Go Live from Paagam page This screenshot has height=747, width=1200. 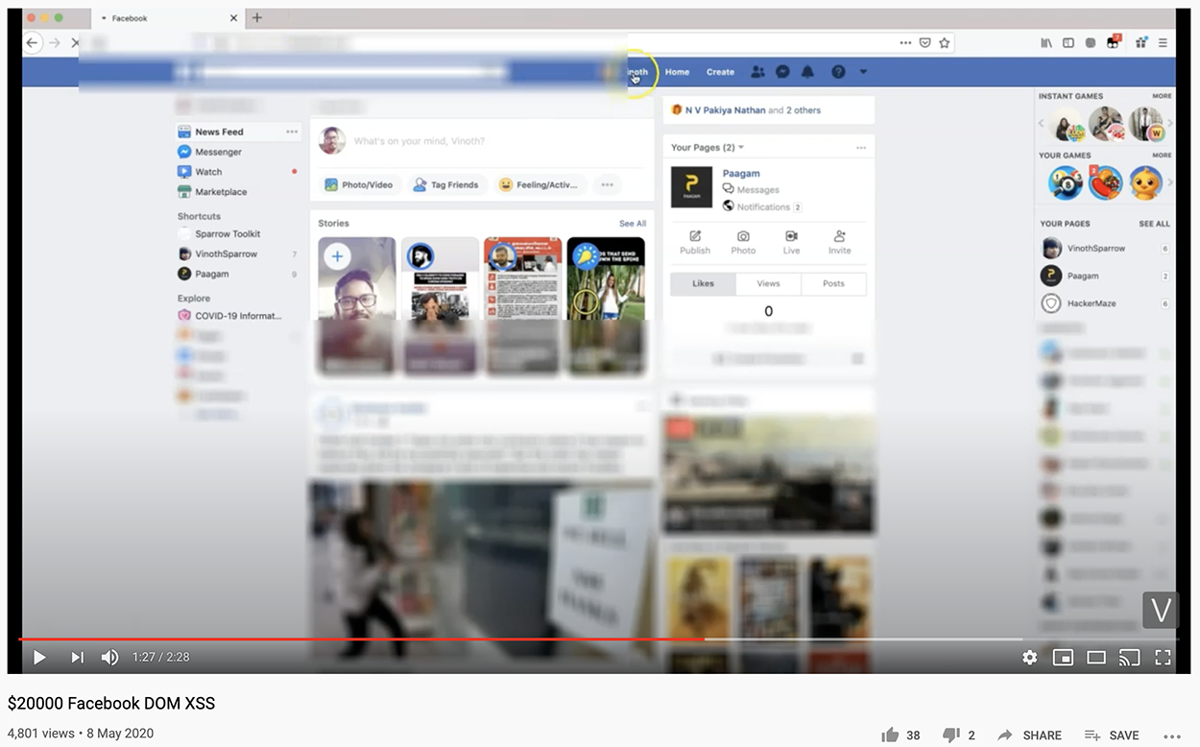(x=791, y=242)
